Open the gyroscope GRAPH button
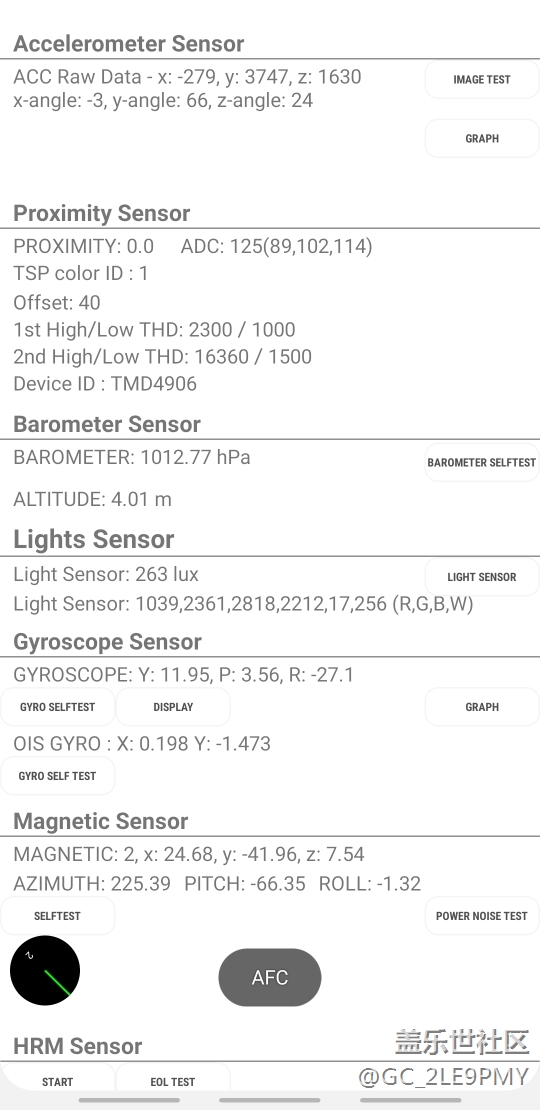The image size is (540, 1110). [x=482, y=706]
